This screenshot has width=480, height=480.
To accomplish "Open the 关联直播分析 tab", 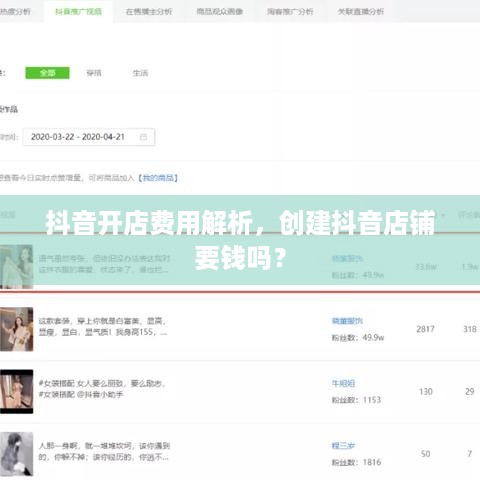I will click(x=361, y=12).
